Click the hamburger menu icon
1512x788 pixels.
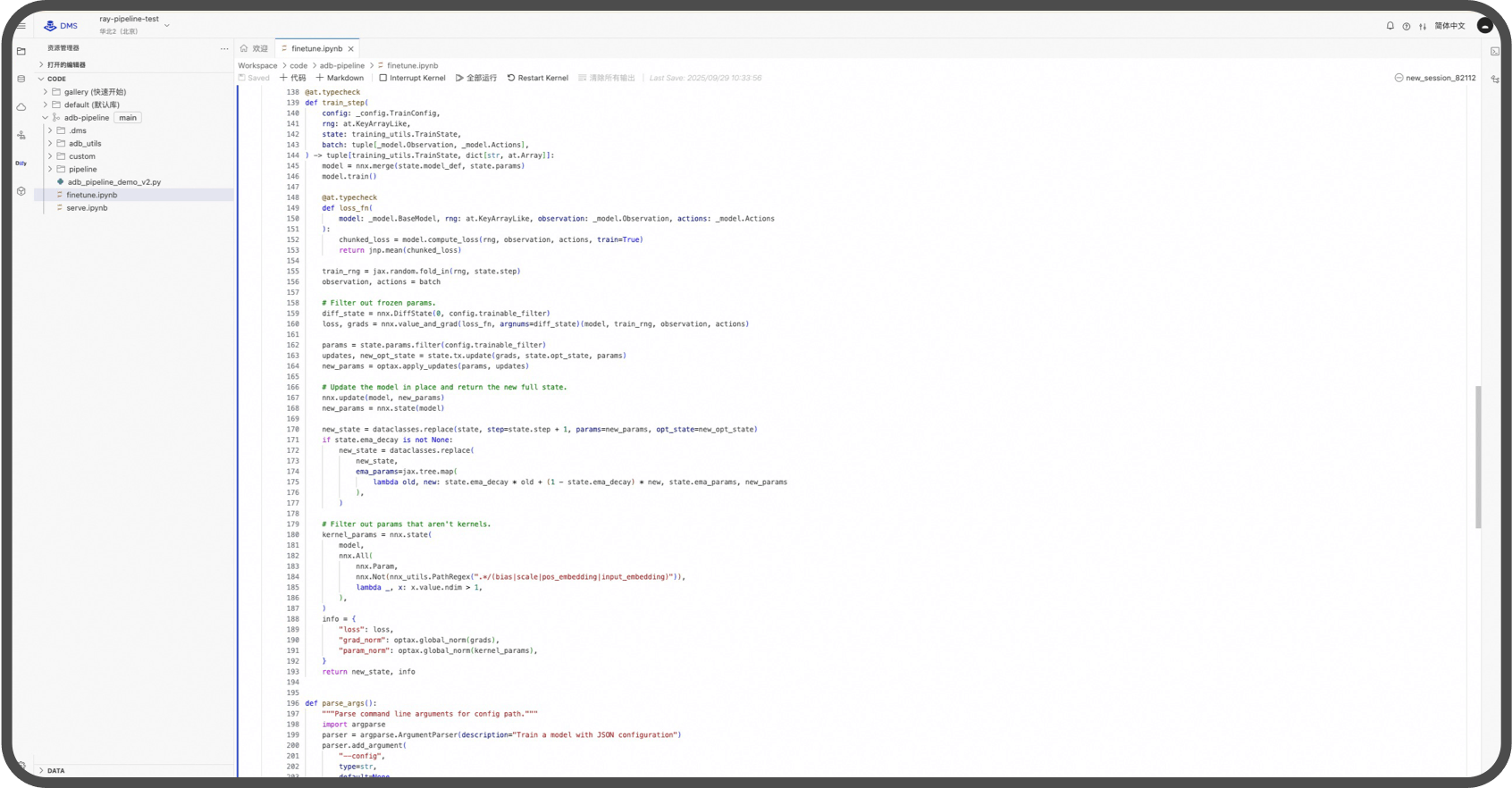21,26
